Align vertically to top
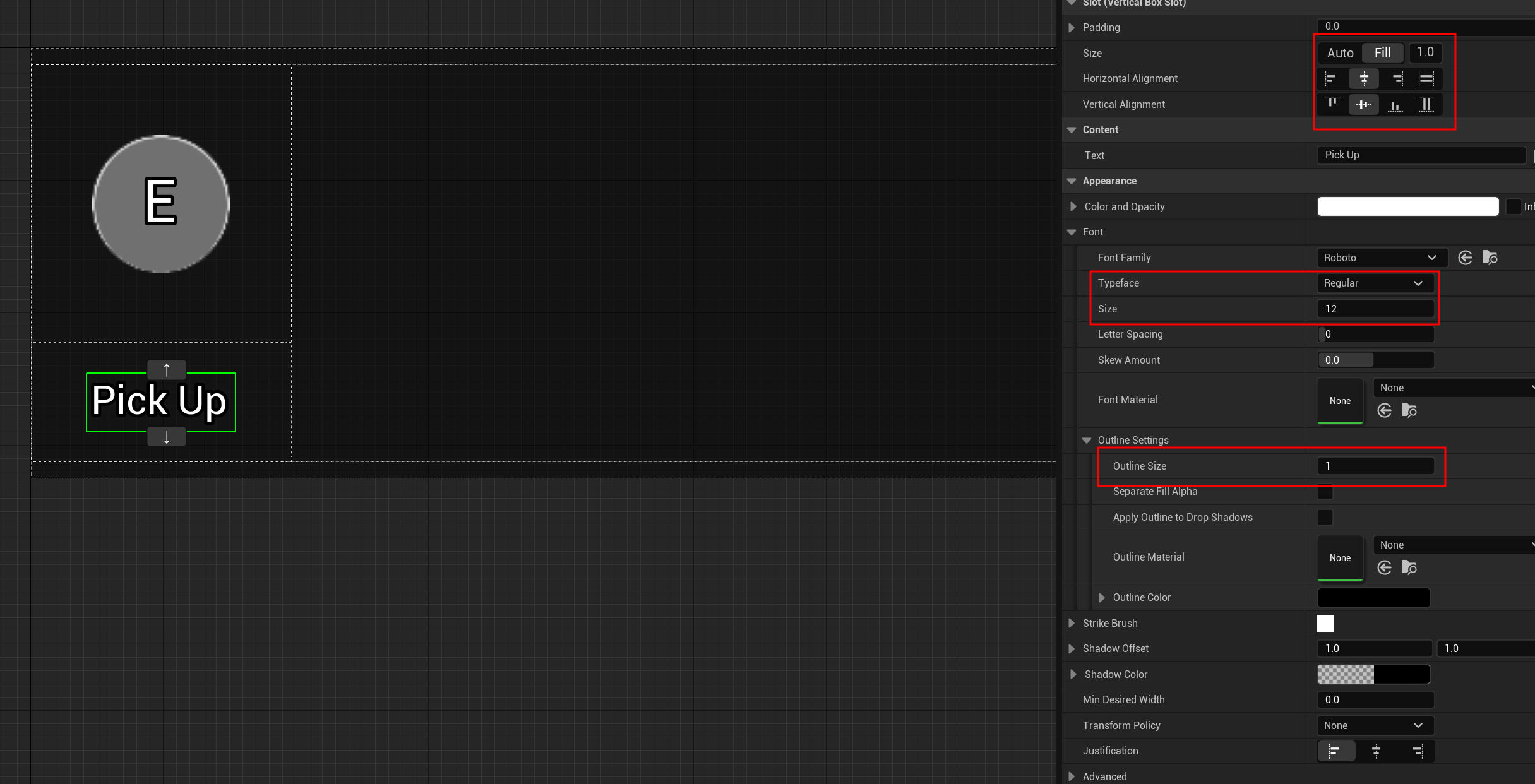Image resolution: width=1535 pixels, height=784 pixels. tap(1332, 104)
